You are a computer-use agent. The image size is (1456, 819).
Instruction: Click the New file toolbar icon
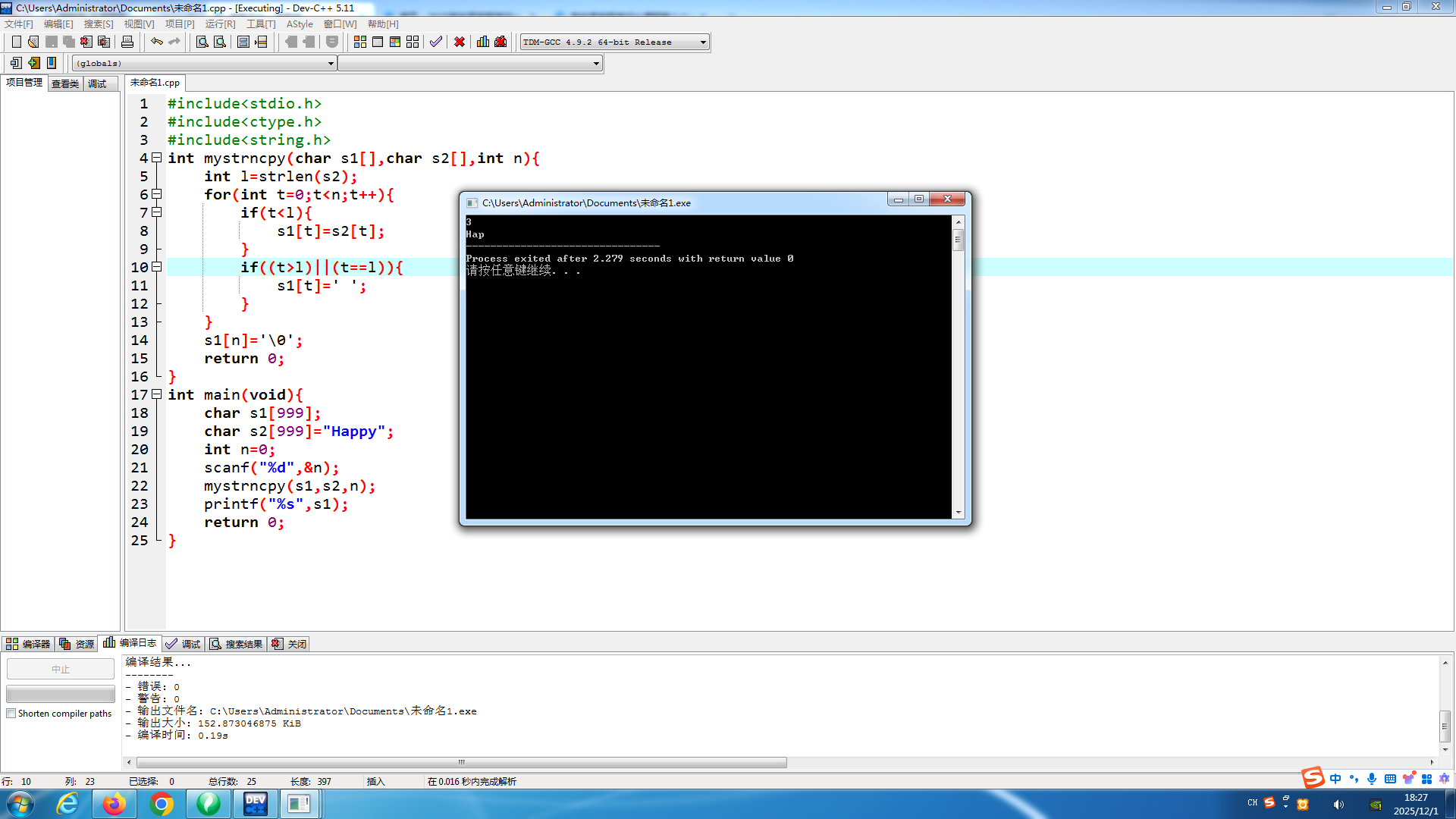click(x=16, y=42)
